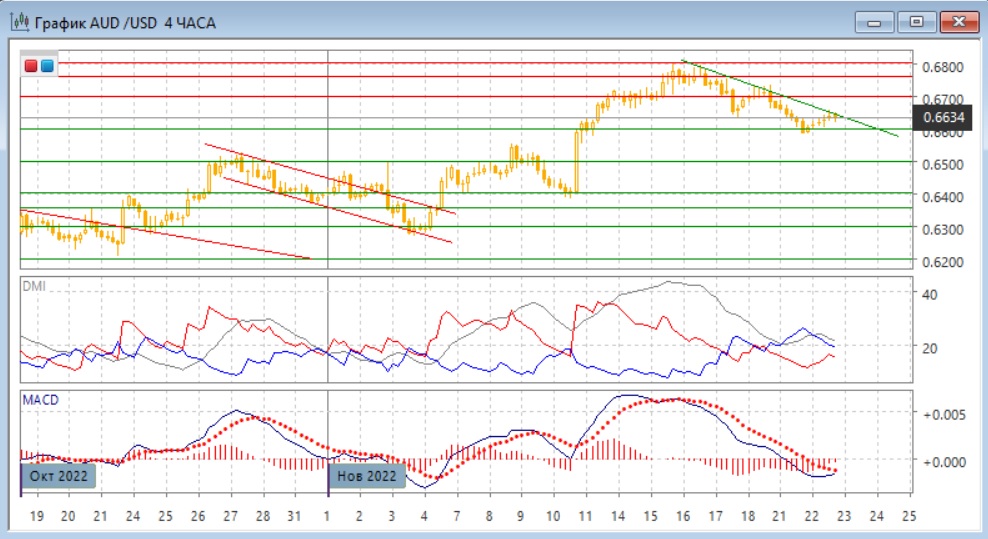Screen dimensions: 988x539
Task: Click the candlestick chart icon in the title bar
Action: 20,21
